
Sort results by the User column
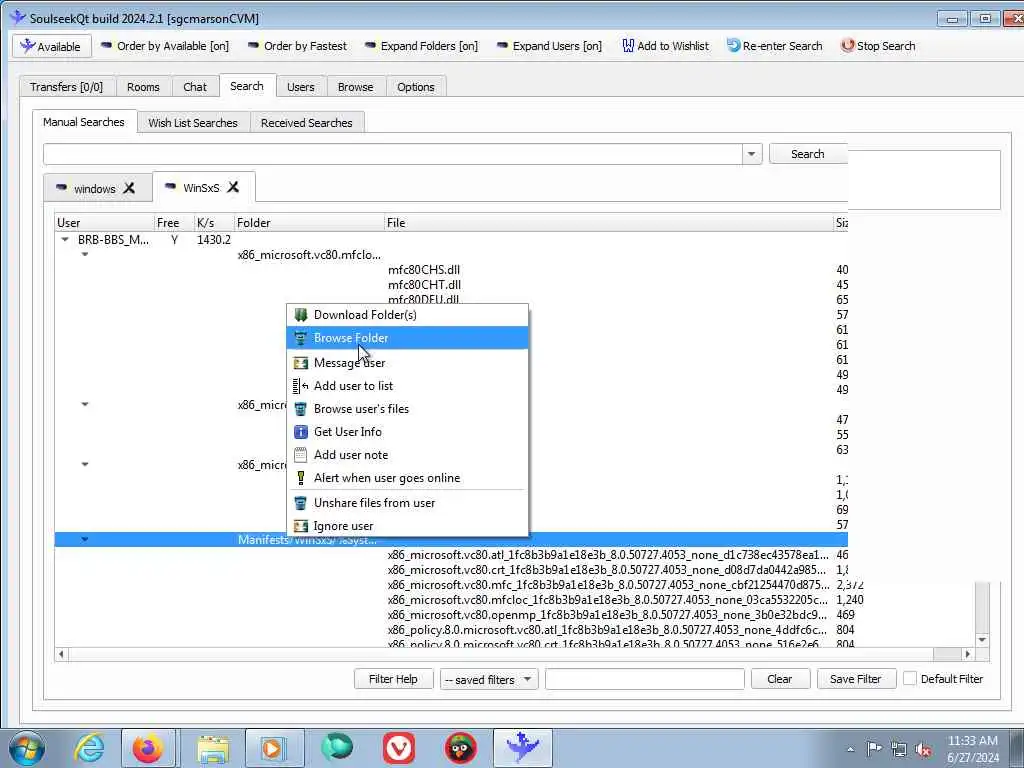click(x=104, y=223)
